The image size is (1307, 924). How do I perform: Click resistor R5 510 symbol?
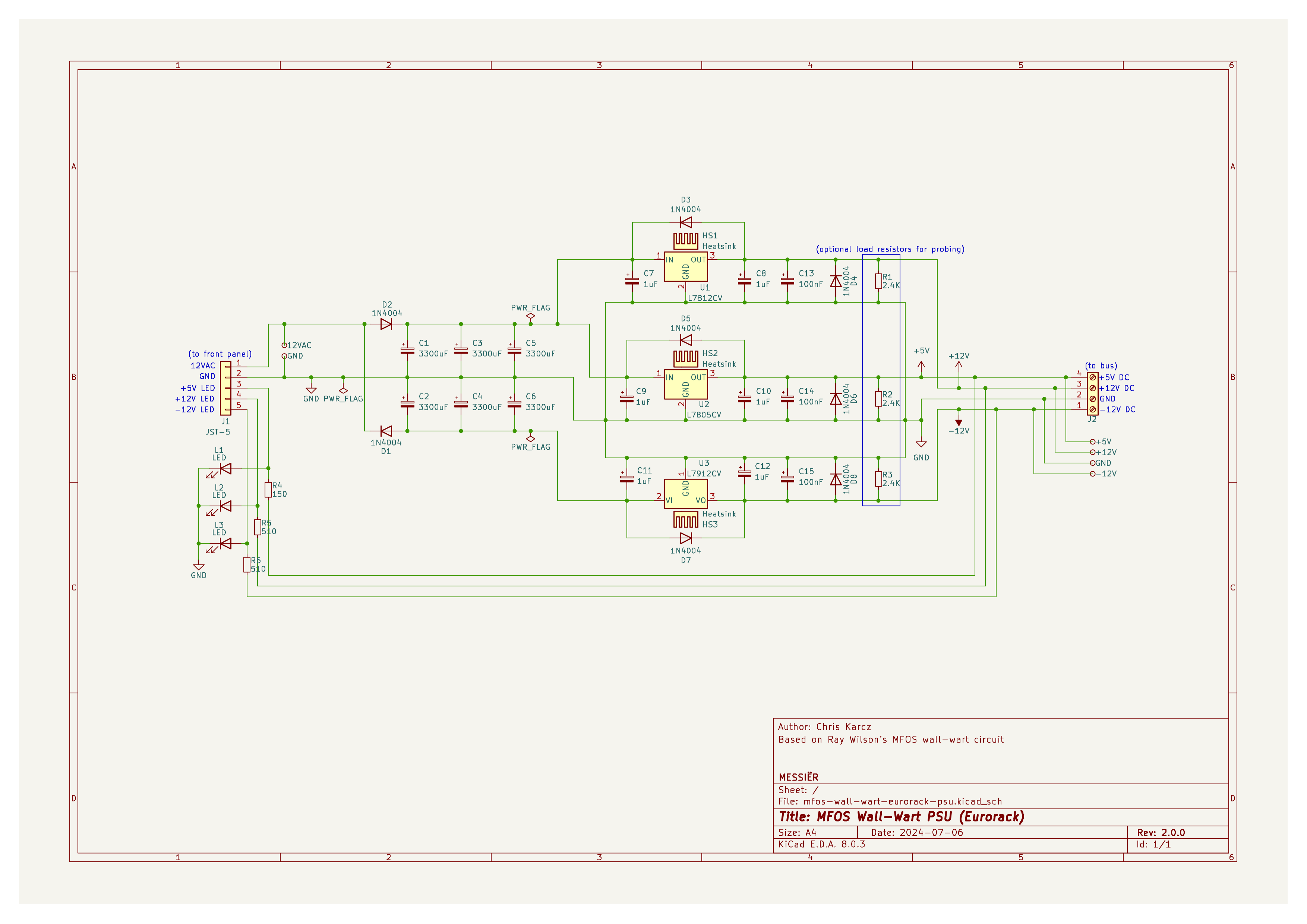(257, 528)
